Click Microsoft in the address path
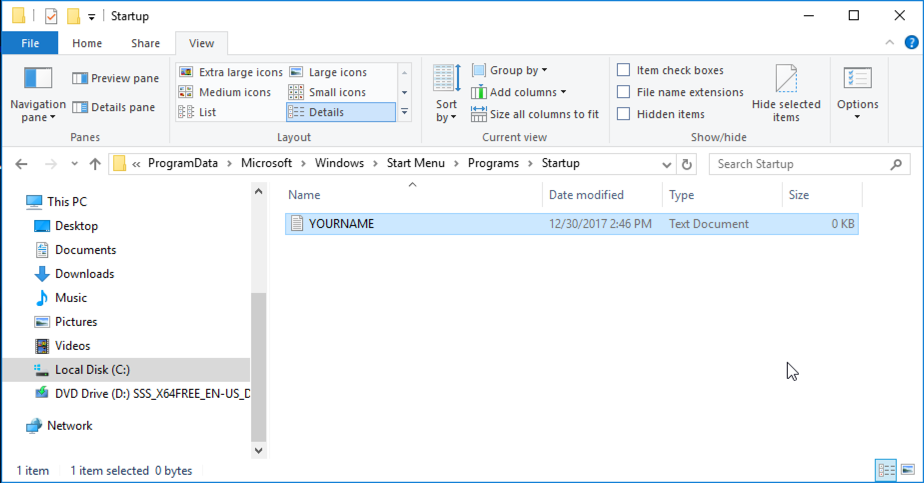The width and height of the screenshot is (924, 483). [x=266, y=163]
